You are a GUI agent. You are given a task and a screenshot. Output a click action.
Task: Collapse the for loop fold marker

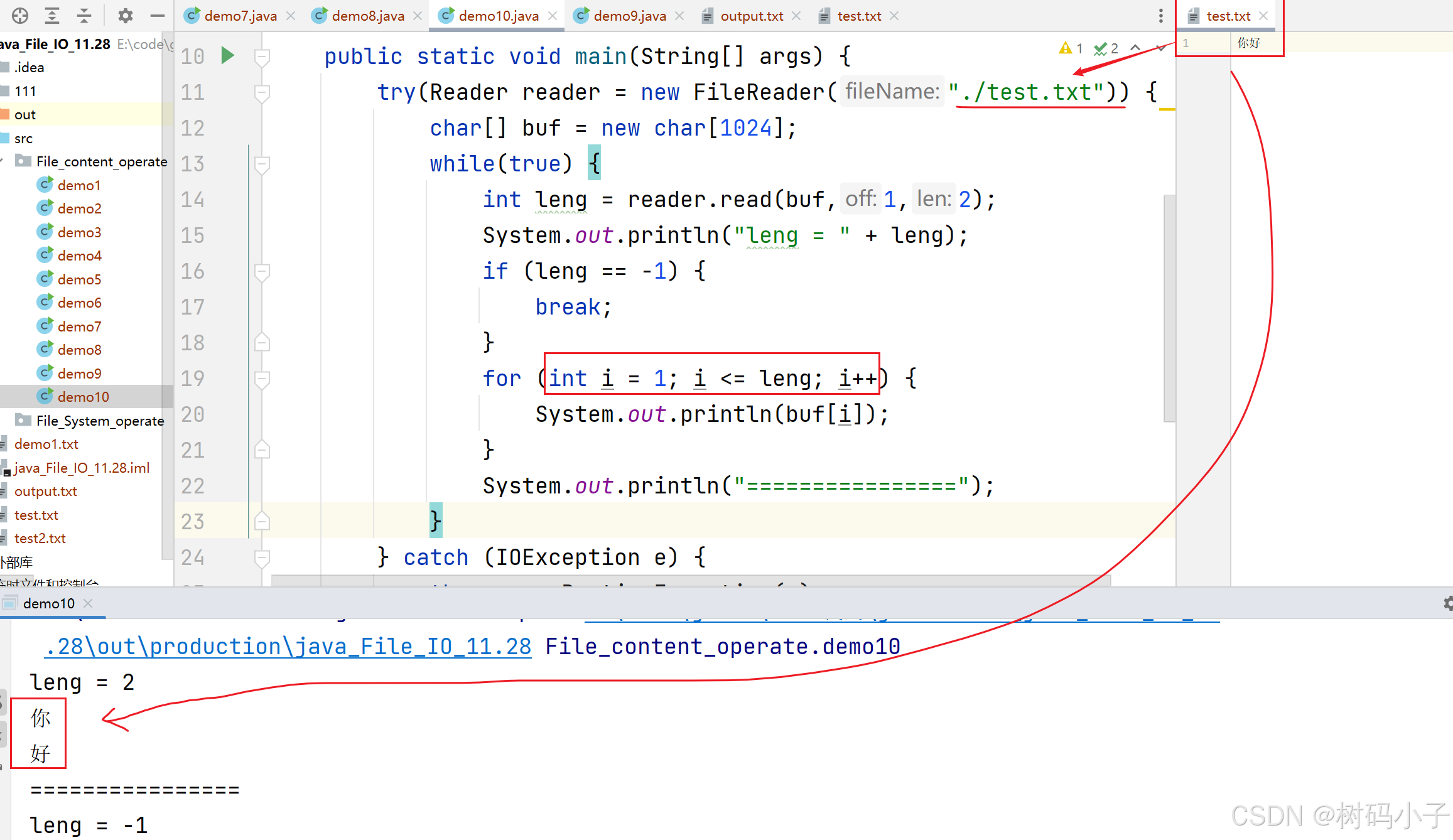point(262,379)
